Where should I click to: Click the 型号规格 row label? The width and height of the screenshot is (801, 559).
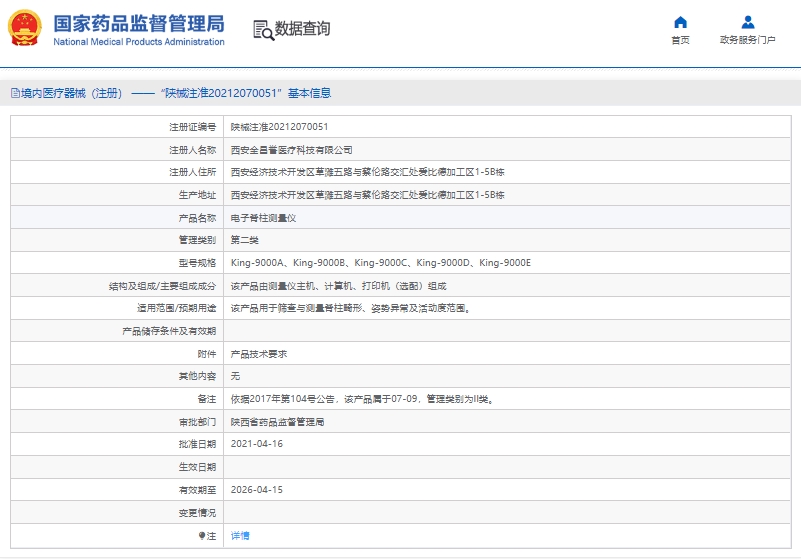point(197,263)
